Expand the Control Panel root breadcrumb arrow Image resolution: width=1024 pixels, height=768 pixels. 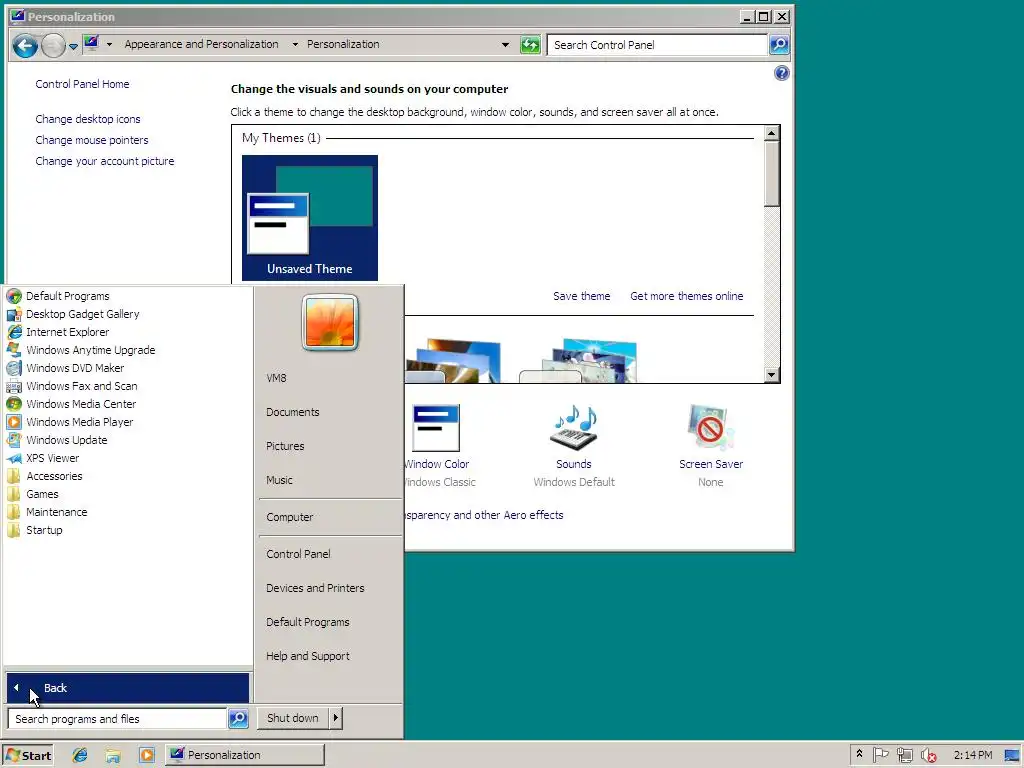(x=109, y=44)
